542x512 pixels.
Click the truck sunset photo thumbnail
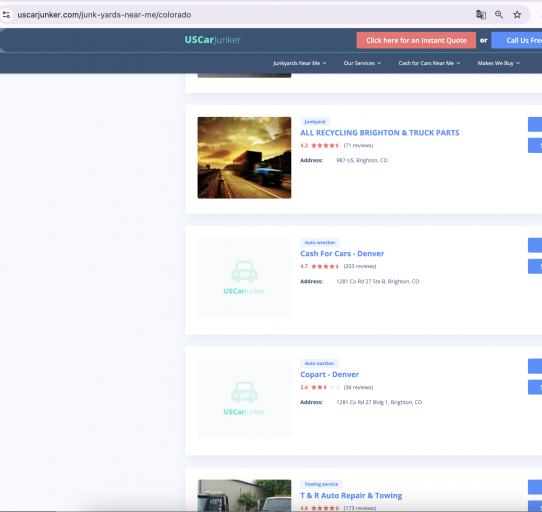[x=244, y=158]
